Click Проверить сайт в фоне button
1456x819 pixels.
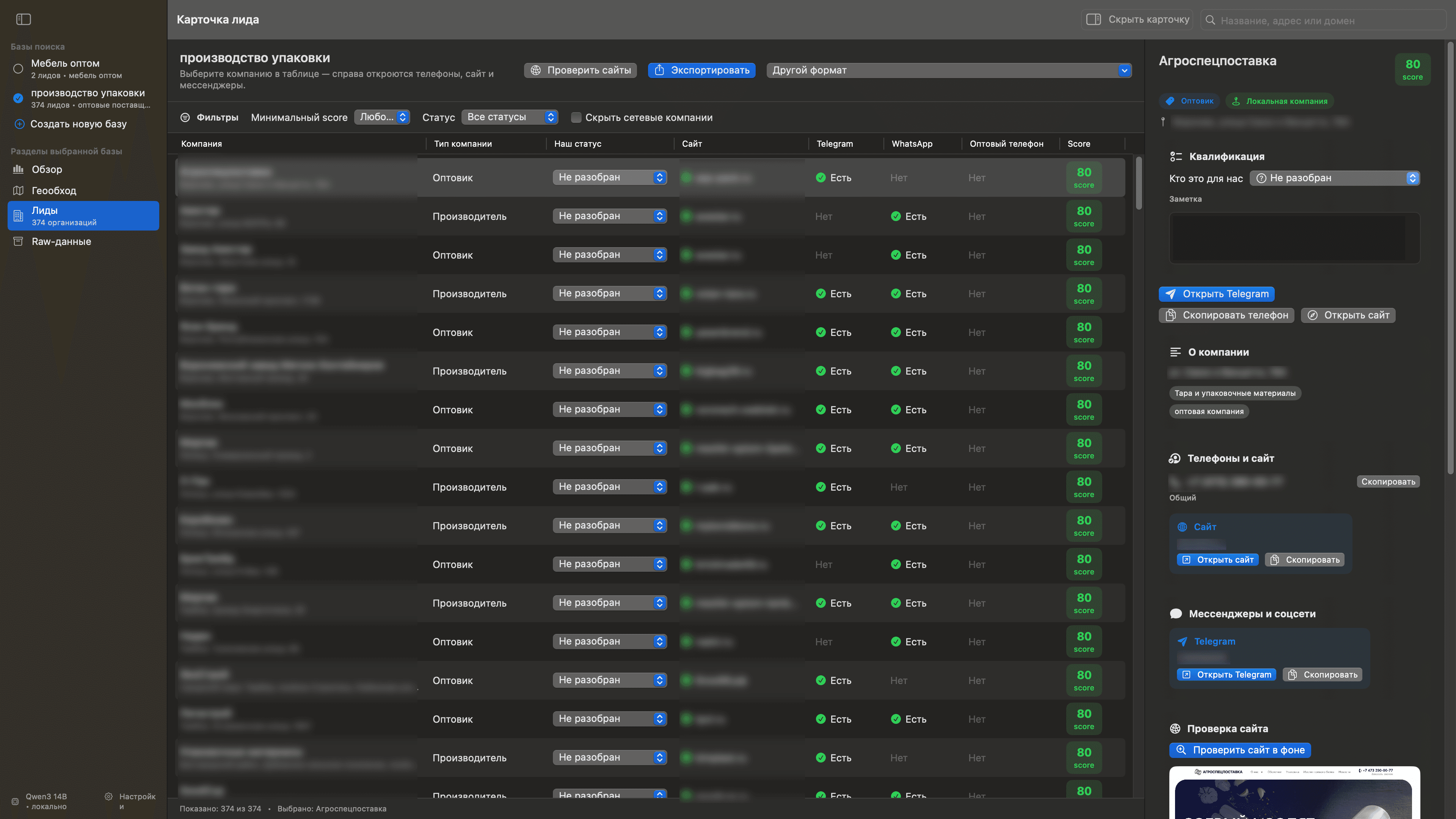(x=1240, y=750)
